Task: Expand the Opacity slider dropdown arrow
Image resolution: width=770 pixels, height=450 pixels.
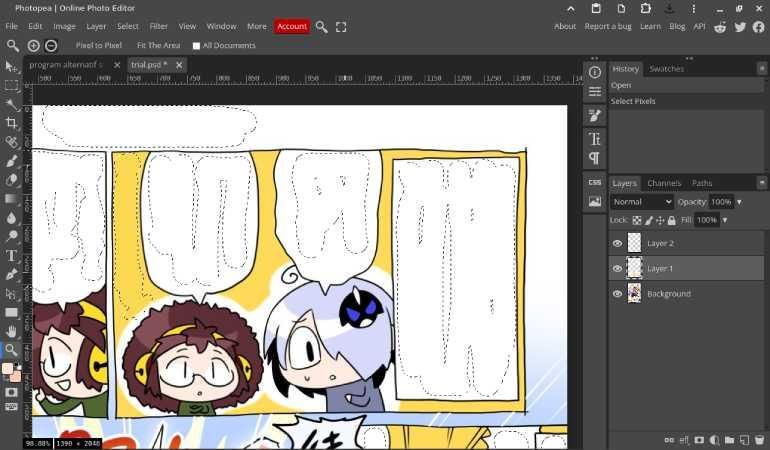Action: (739, 202)
